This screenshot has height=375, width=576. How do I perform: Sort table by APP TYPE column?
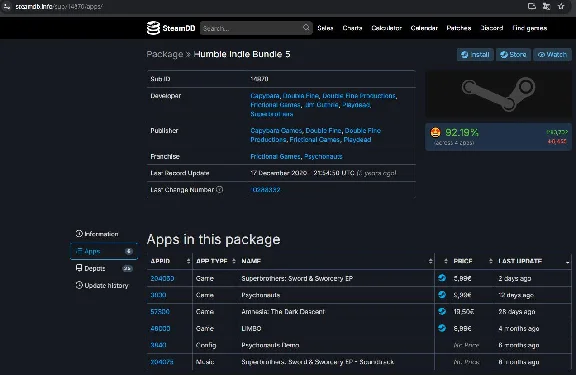coord(215,261)
